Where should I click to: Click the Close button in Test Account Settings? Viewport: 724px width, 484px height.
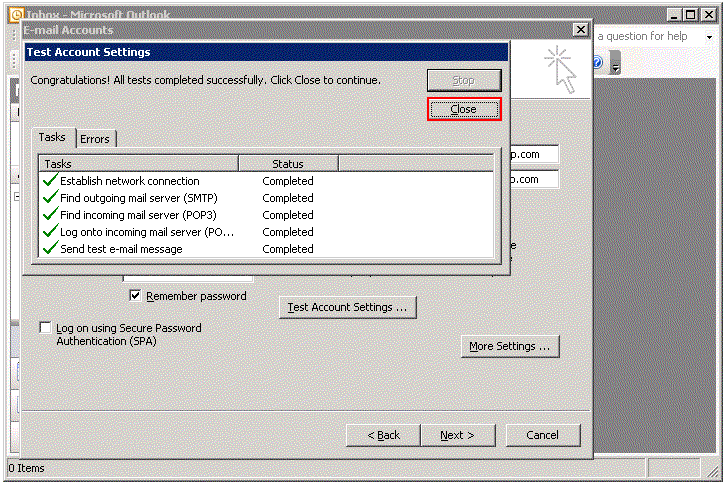tap(464, 109)
